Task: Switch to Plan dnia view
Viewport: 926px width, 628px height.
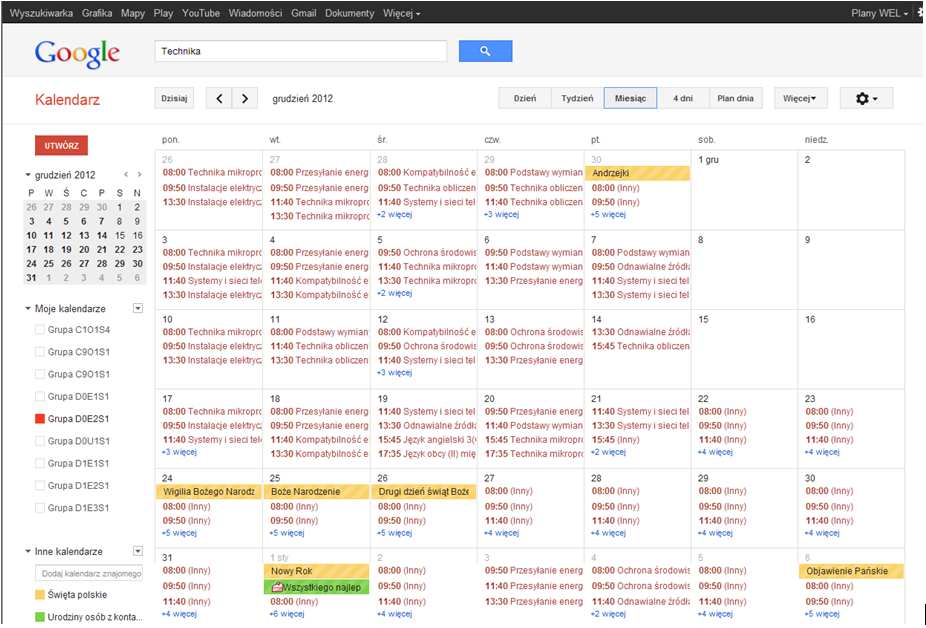Action: pos(735,99)
